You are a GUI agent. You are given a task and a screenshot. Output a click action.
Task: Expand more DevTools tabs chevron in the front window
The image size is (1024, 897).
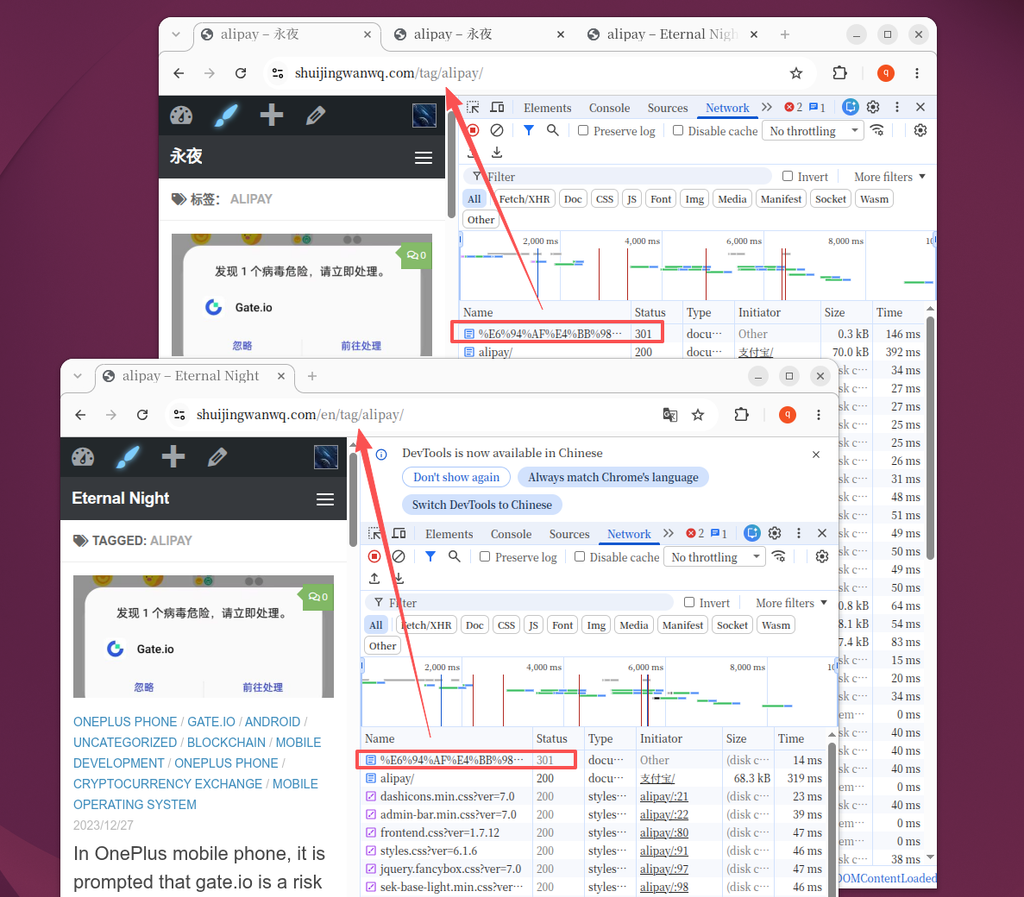[x=669, y=533]
